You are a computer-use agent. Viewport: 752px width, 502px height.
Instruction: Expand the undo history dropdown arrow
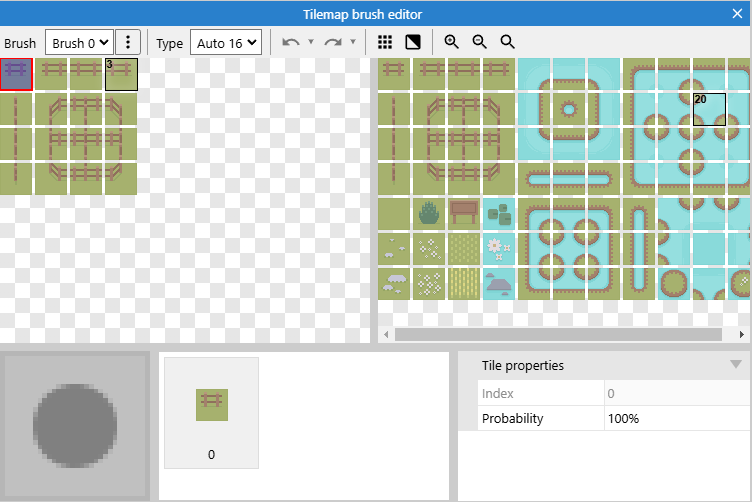(x=311, y=43)
